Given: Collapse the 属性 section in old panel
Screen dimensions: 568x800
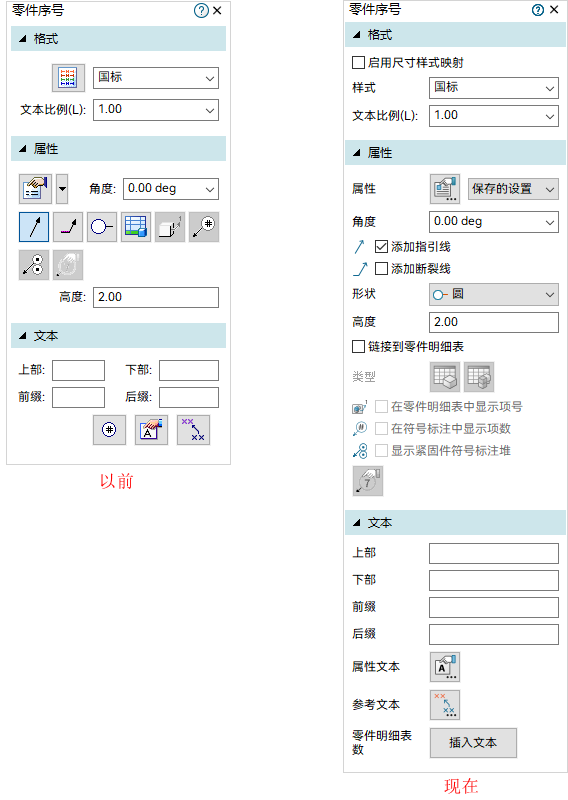Looking at the screenshot, I should 22,149.
